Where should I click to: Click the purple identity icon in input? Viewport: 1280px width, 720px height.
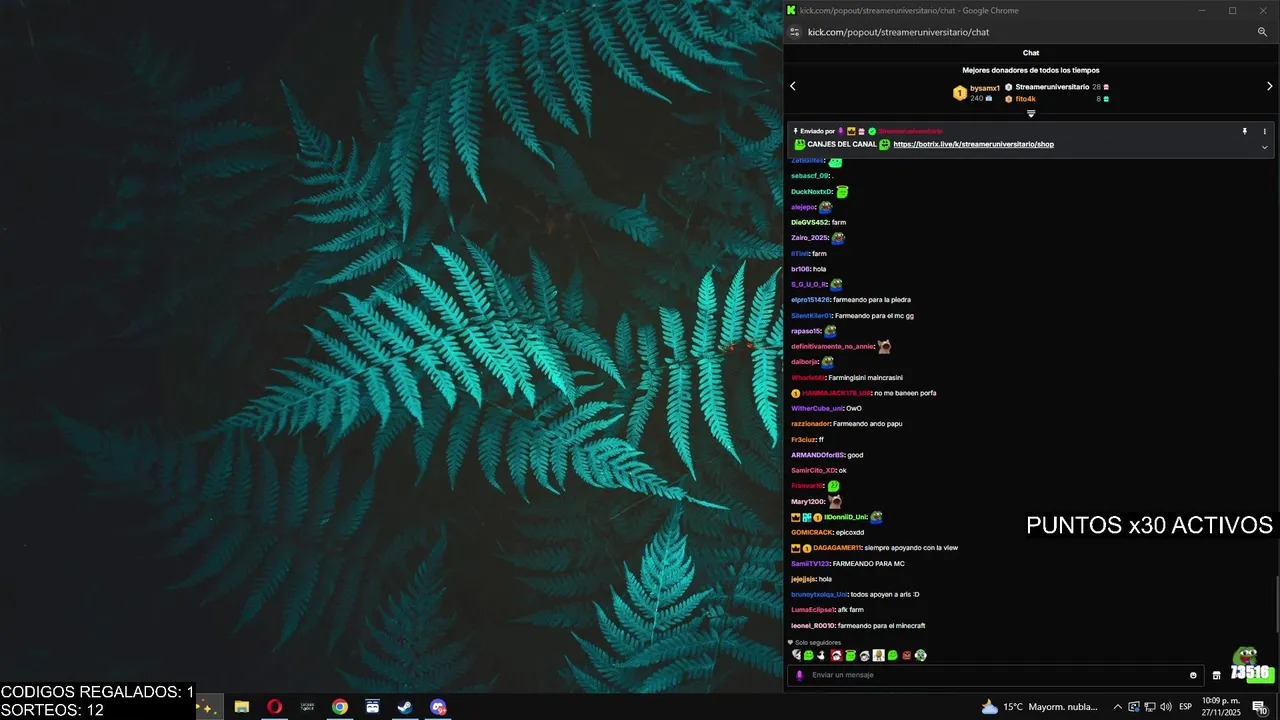799,675
